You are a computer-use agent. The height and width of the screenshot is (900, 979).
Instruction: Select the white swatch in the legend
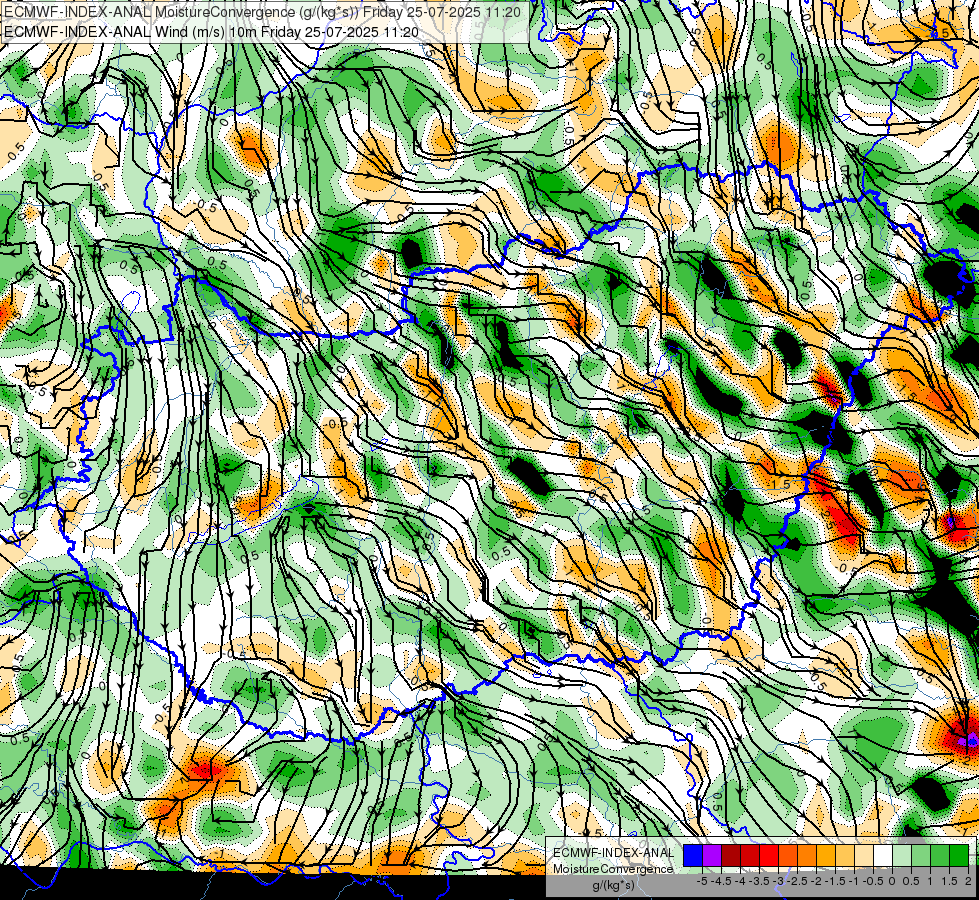[883, 856]
